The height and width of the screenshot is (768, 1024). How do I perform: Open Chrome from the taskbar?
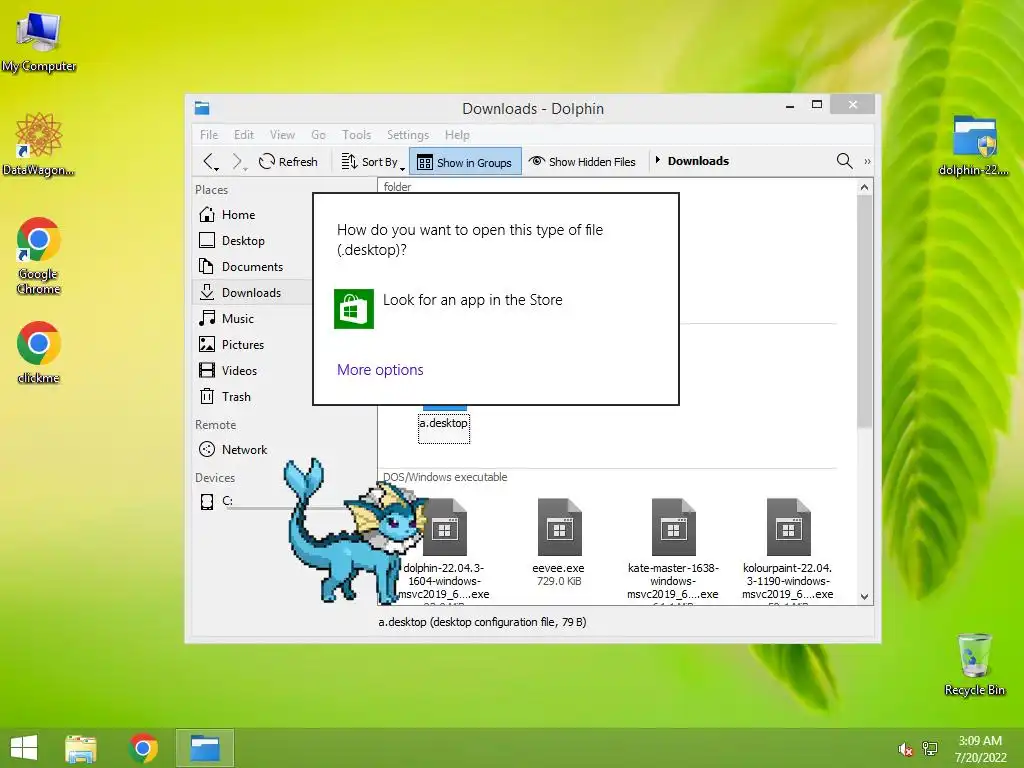(x=143, y=748)
